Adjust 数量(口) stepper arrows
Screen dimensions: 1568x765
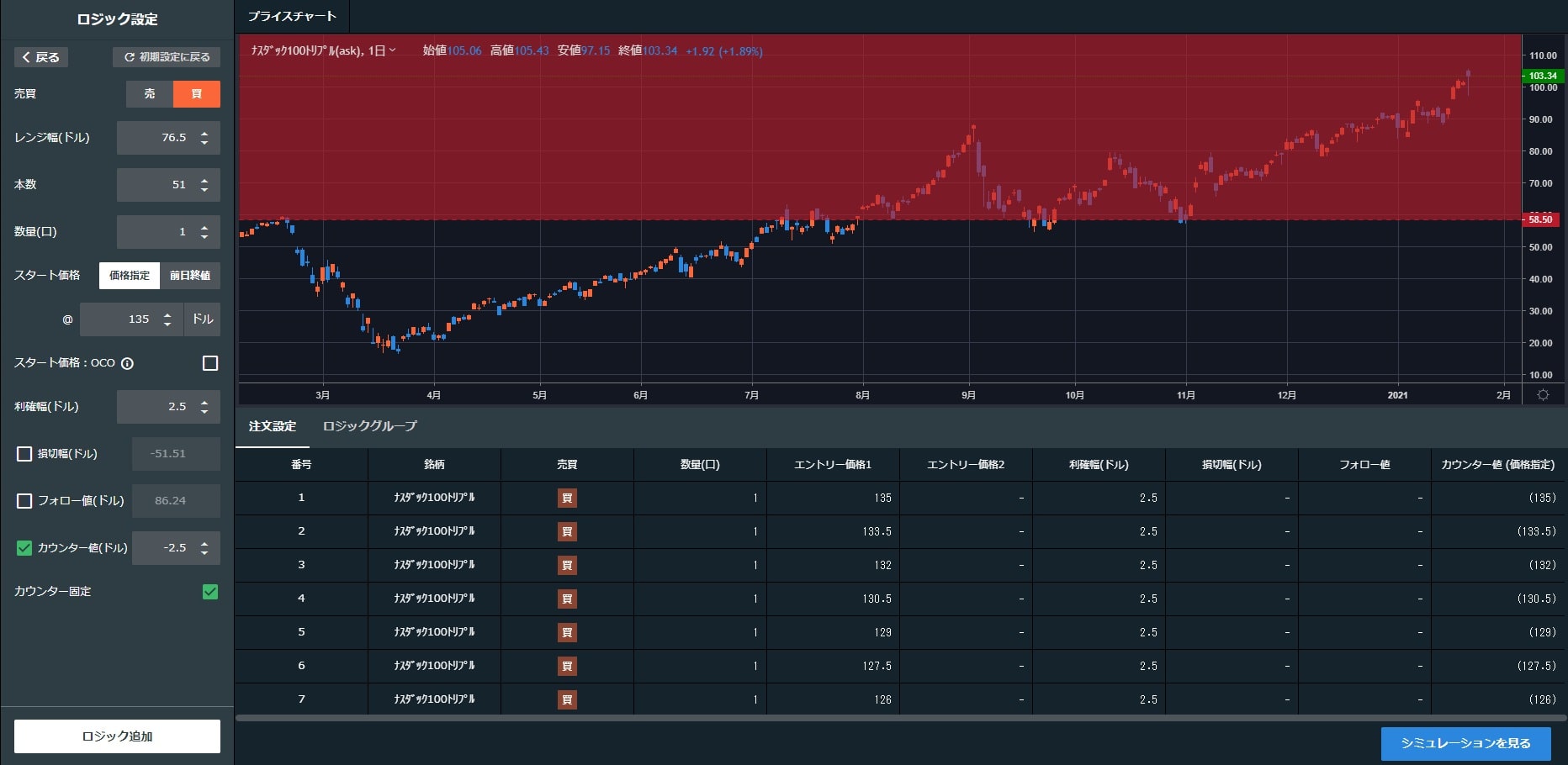(x=204, y=232)
